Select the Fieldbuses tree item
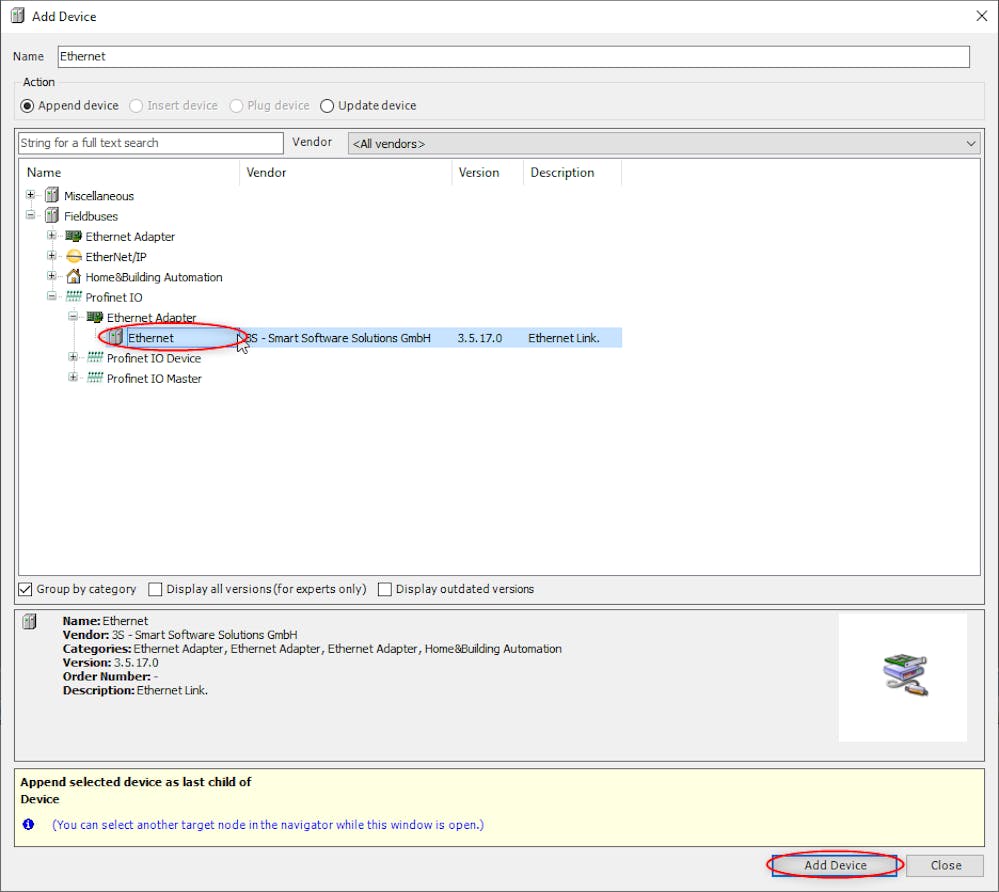The image size is (999, 892). 90,216
